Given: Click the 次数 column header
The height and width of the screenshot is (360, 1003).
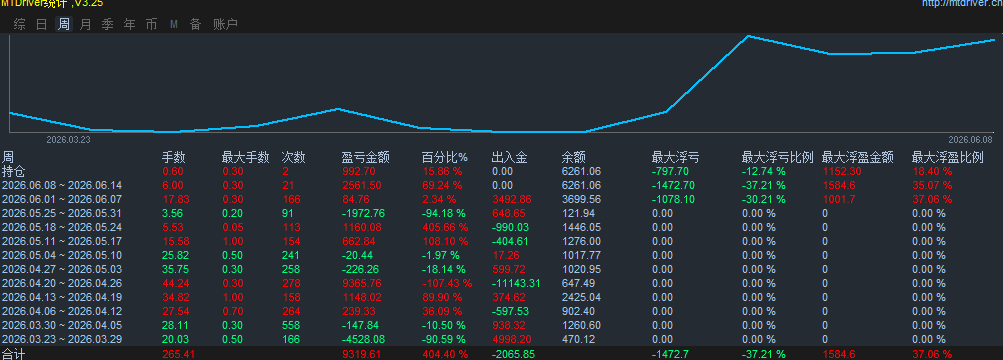Looking at the screenshot, I should [294, 157].
